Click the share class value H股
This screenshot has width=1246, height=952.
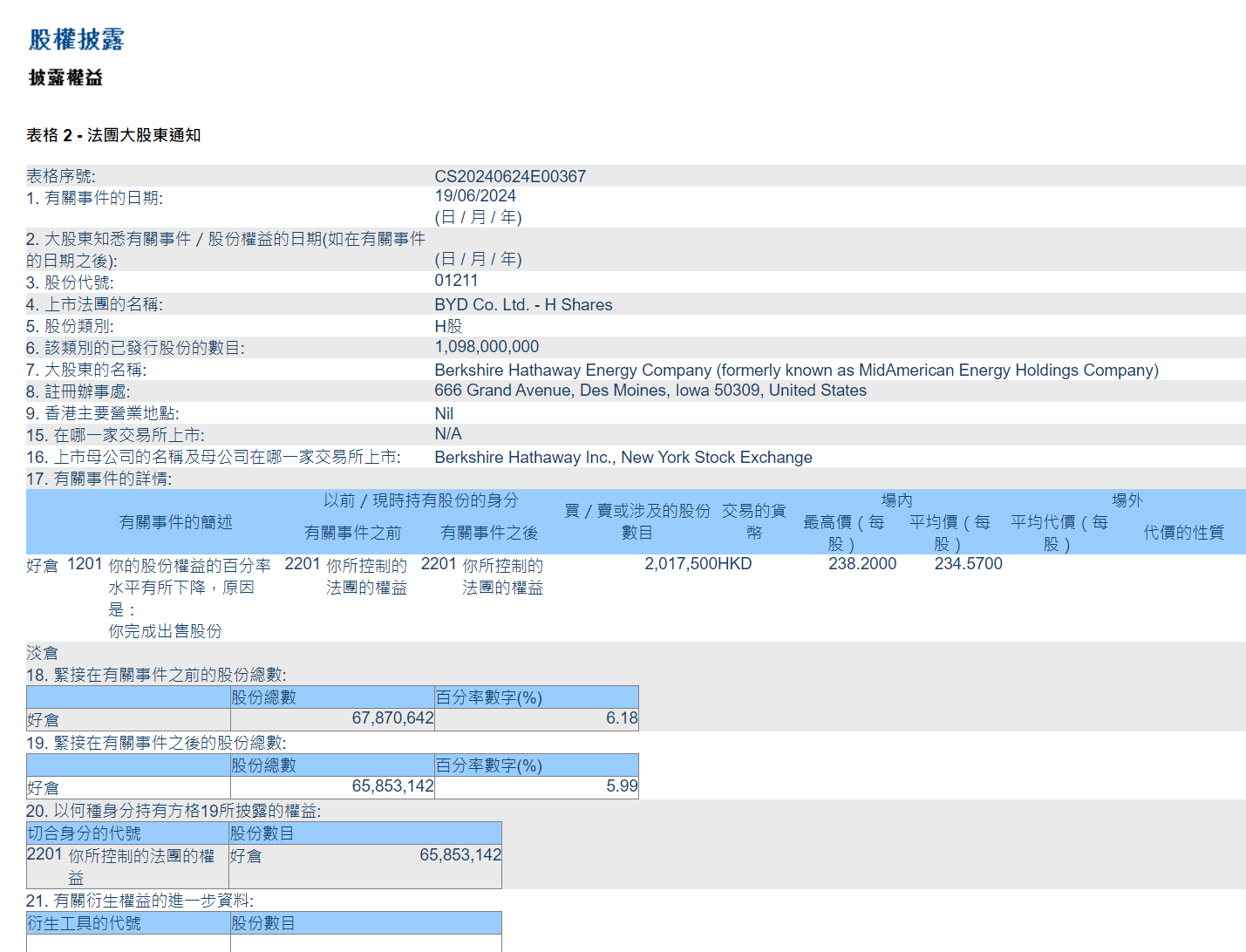click(x=448, y=326)
